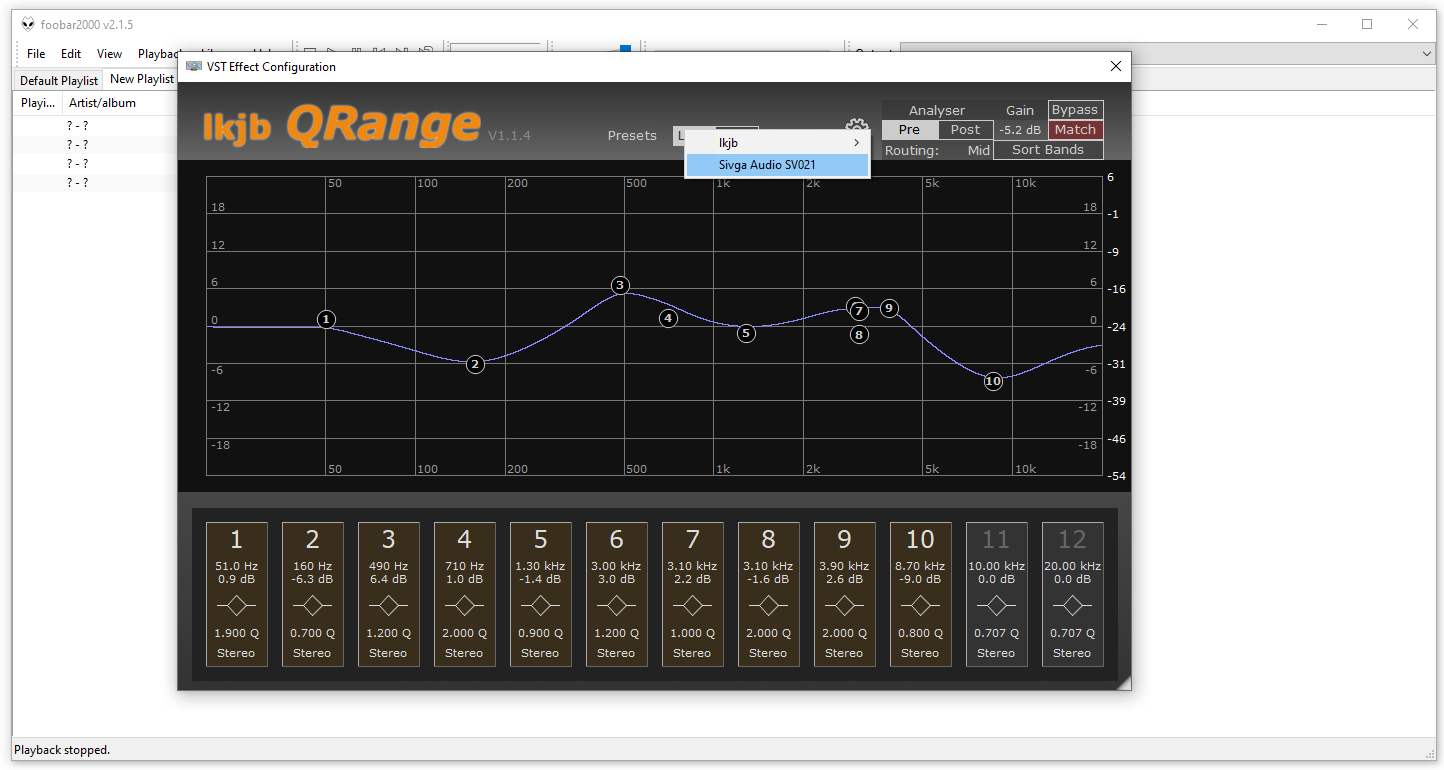Viewport: 1444px width, 770px height.
Task: Open the QRange settings gear
Action: coord(856,126)
